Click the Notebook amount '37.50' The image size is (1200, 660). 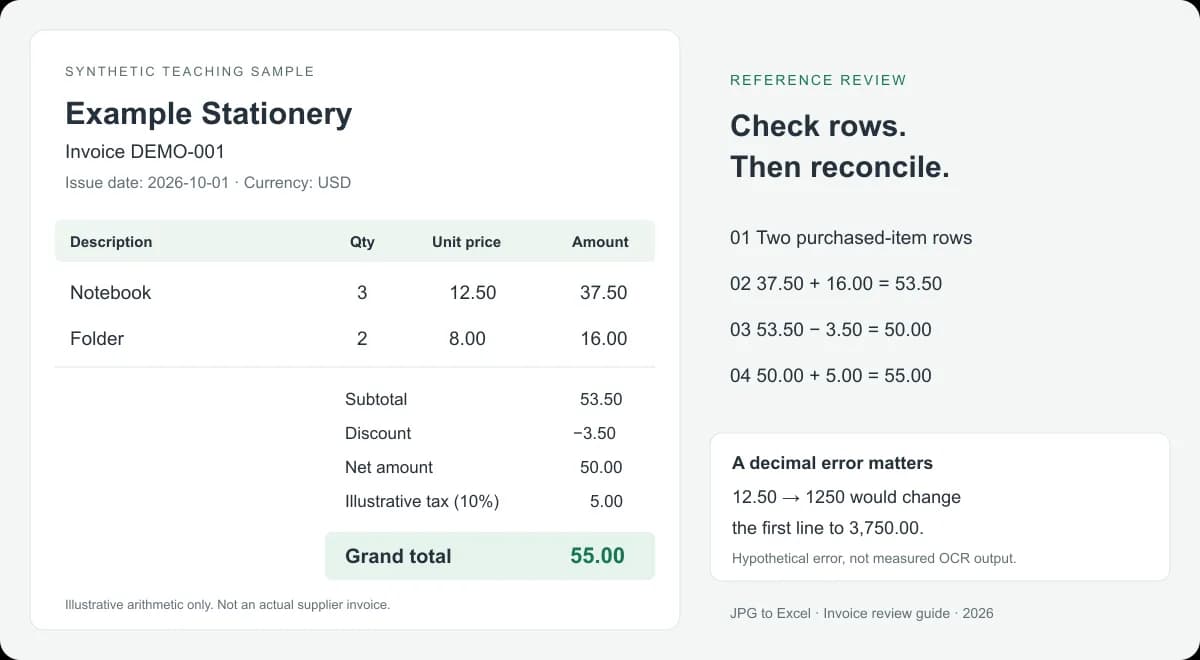point(604,293)
